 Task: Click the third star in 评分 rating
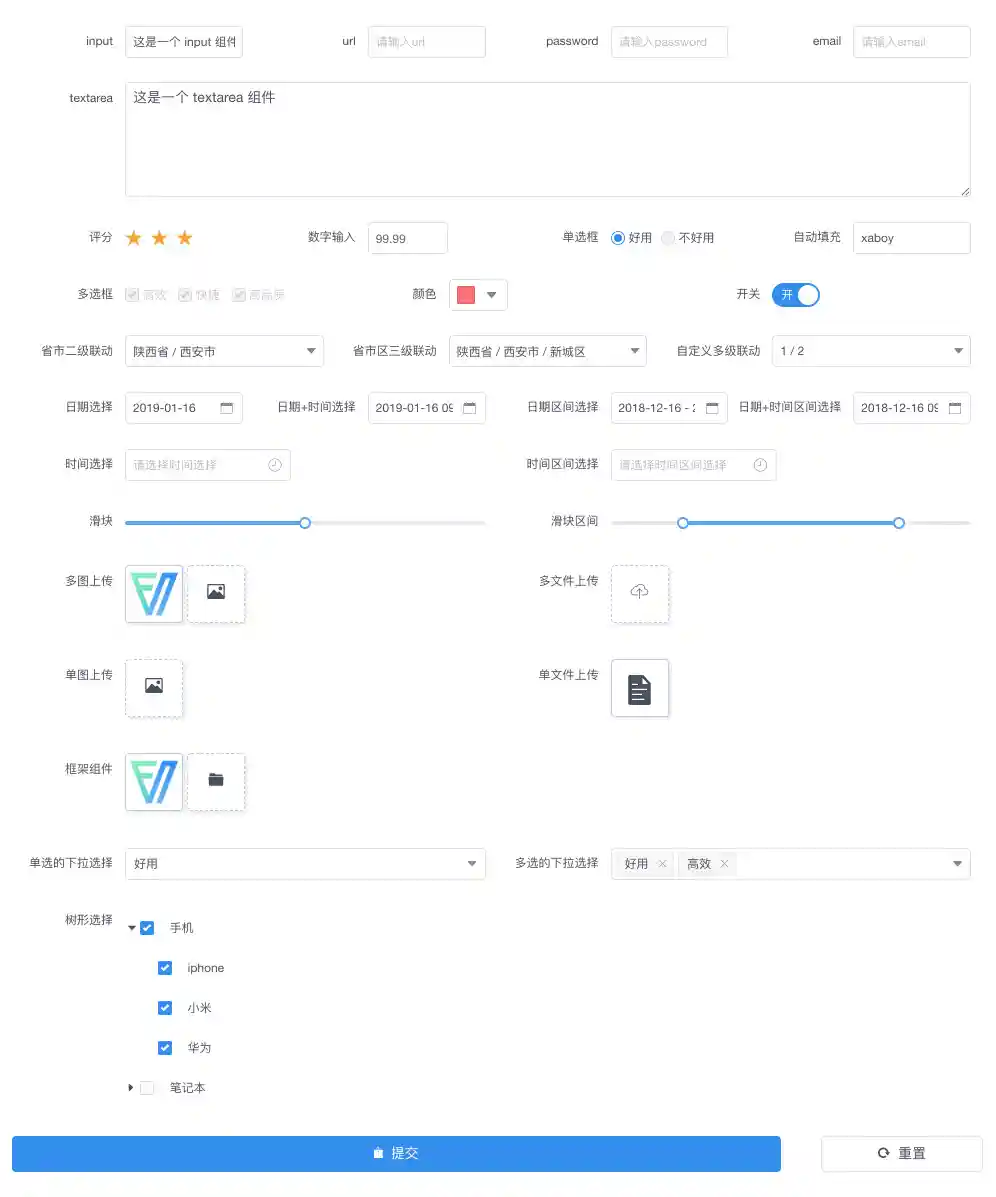184,237
